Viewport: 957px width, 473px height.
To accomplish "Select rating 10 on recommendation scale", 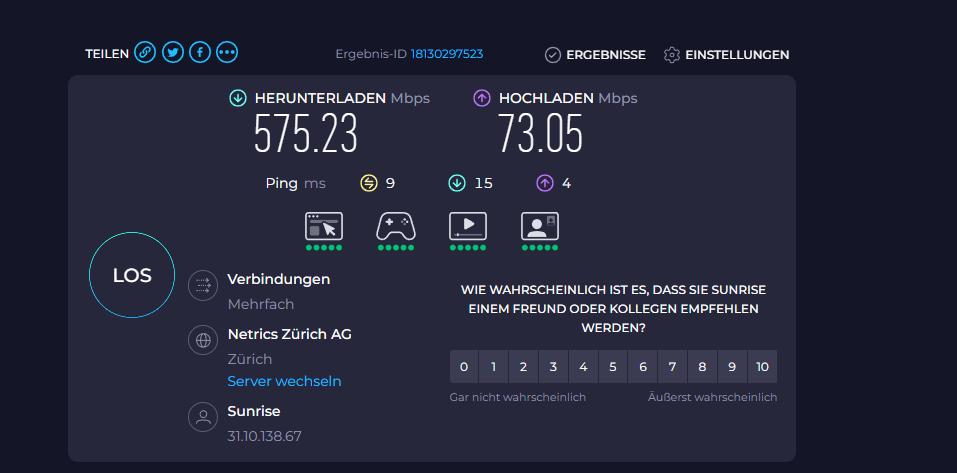I will coord(762,367).
